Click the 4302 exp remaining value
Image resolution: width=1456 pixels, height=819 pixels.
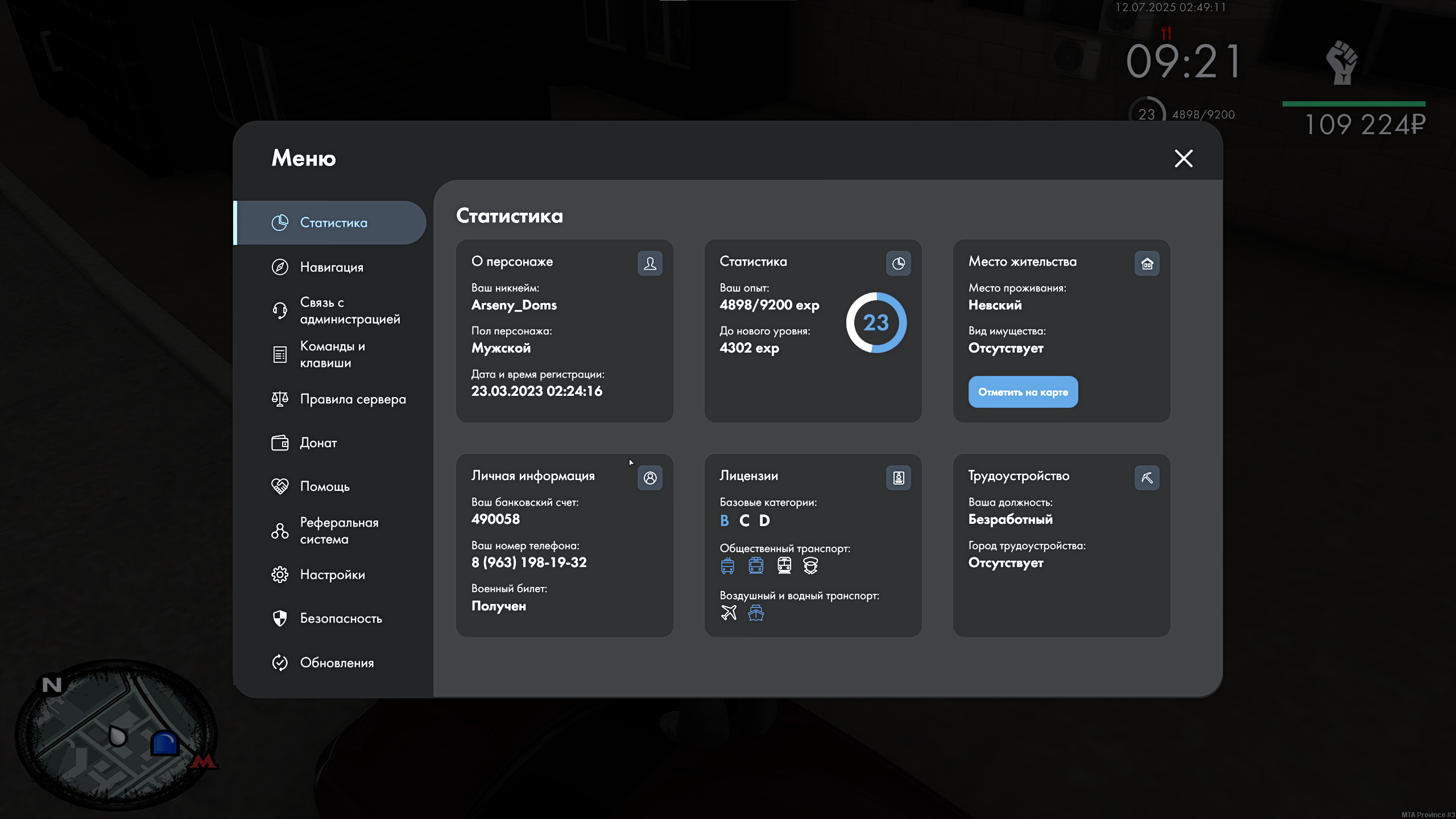click(749, 348)
